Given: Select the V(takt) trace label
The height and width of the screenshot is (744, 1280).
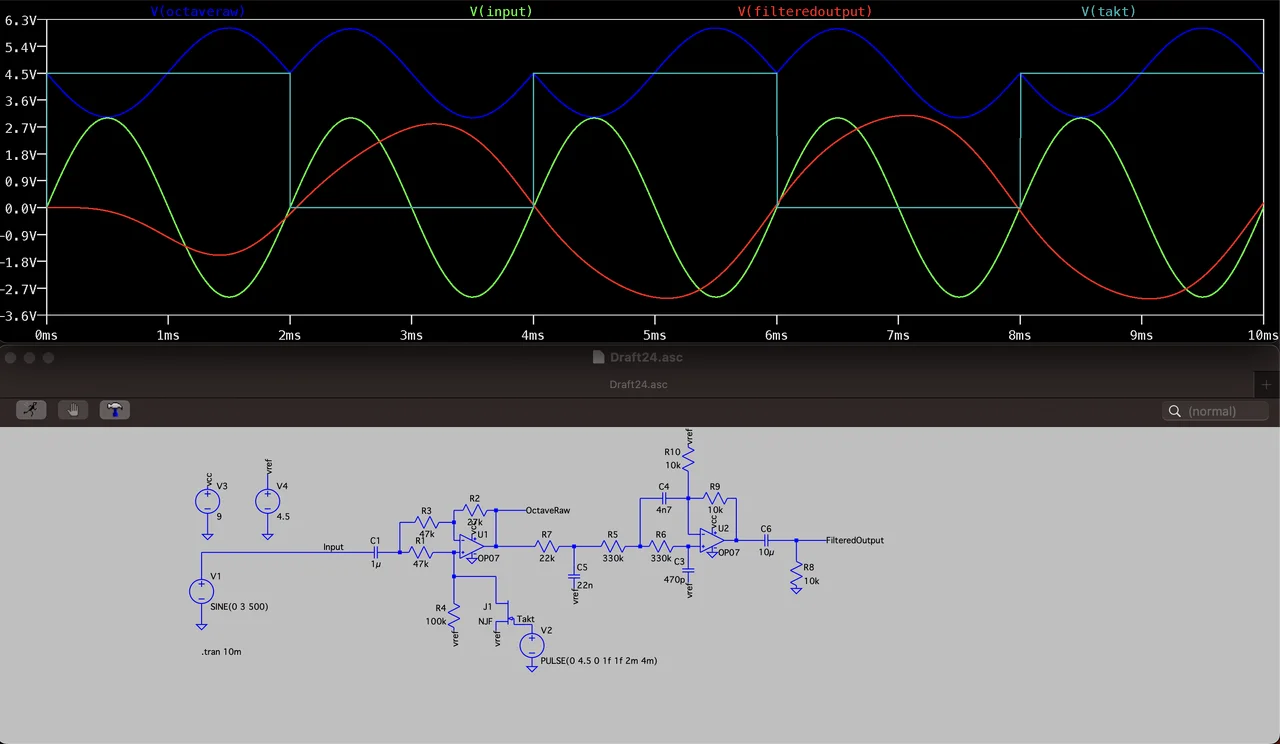Looking at the screenshot, I should coord(1108,12).
